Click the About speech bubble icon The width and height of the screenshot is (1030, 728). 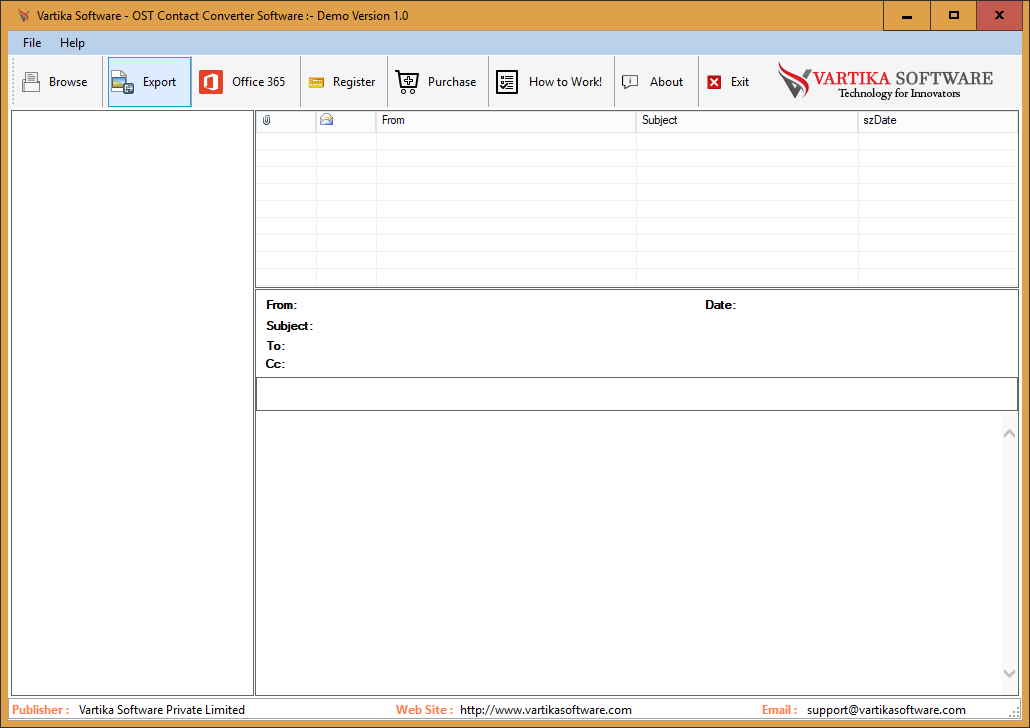pos(630,81)
